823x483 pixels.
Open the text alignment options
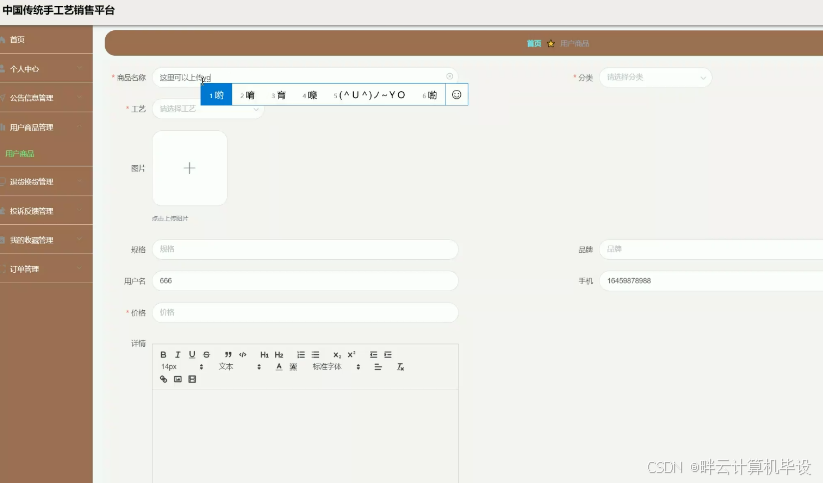coord(378,367)
